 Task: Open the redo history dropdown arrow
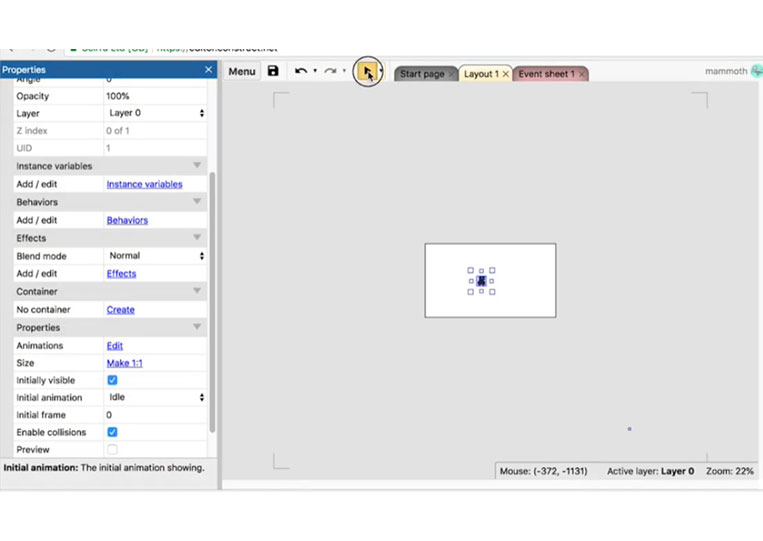click(x=344, y=71)
